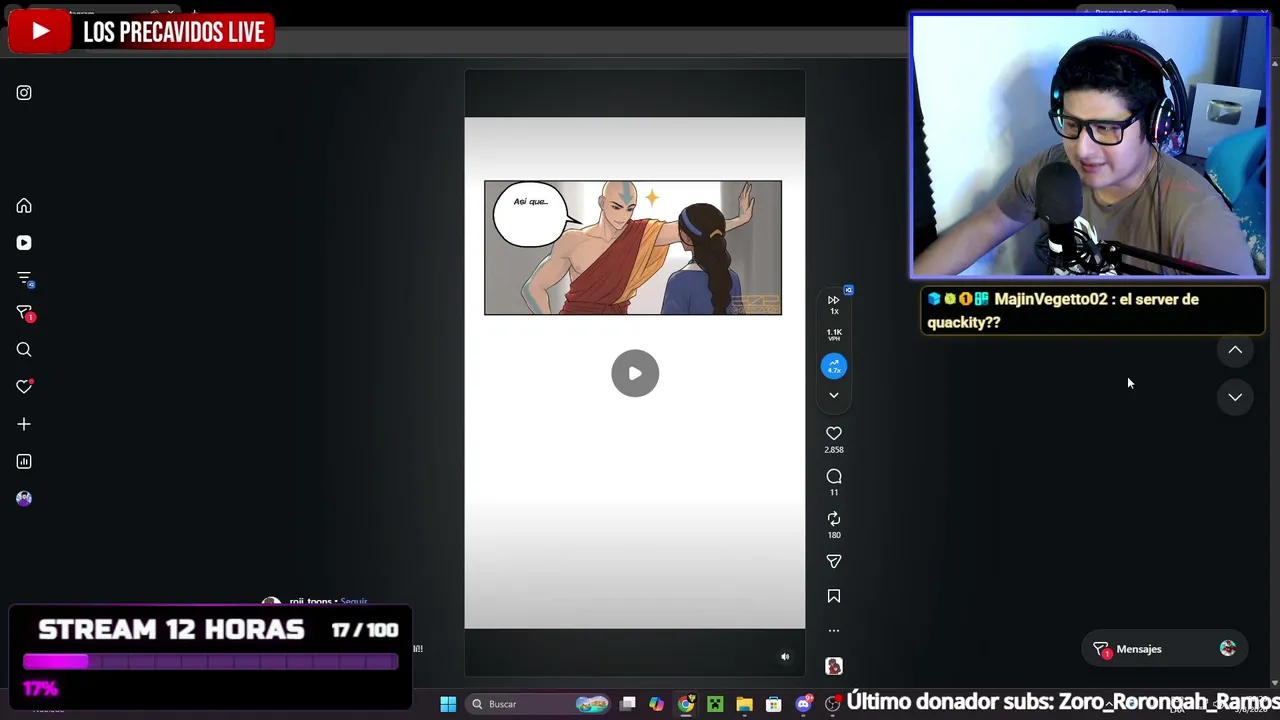Open the dashboard chart icon in the sidebar
The image size is (1280, 720).
click(24, 461)
